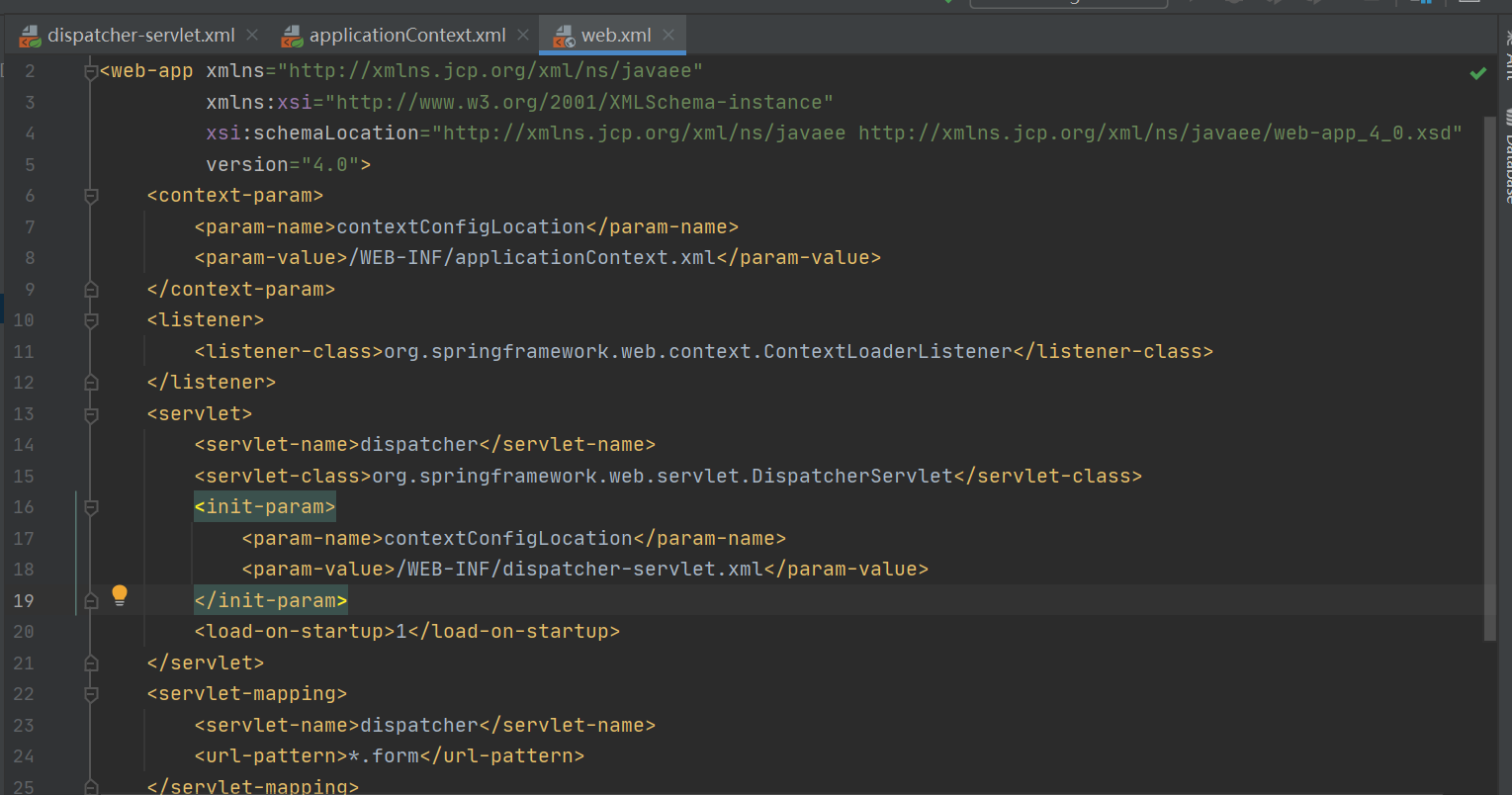Click the green inspections checkmark above the scrollbar

pos(1478,72)
